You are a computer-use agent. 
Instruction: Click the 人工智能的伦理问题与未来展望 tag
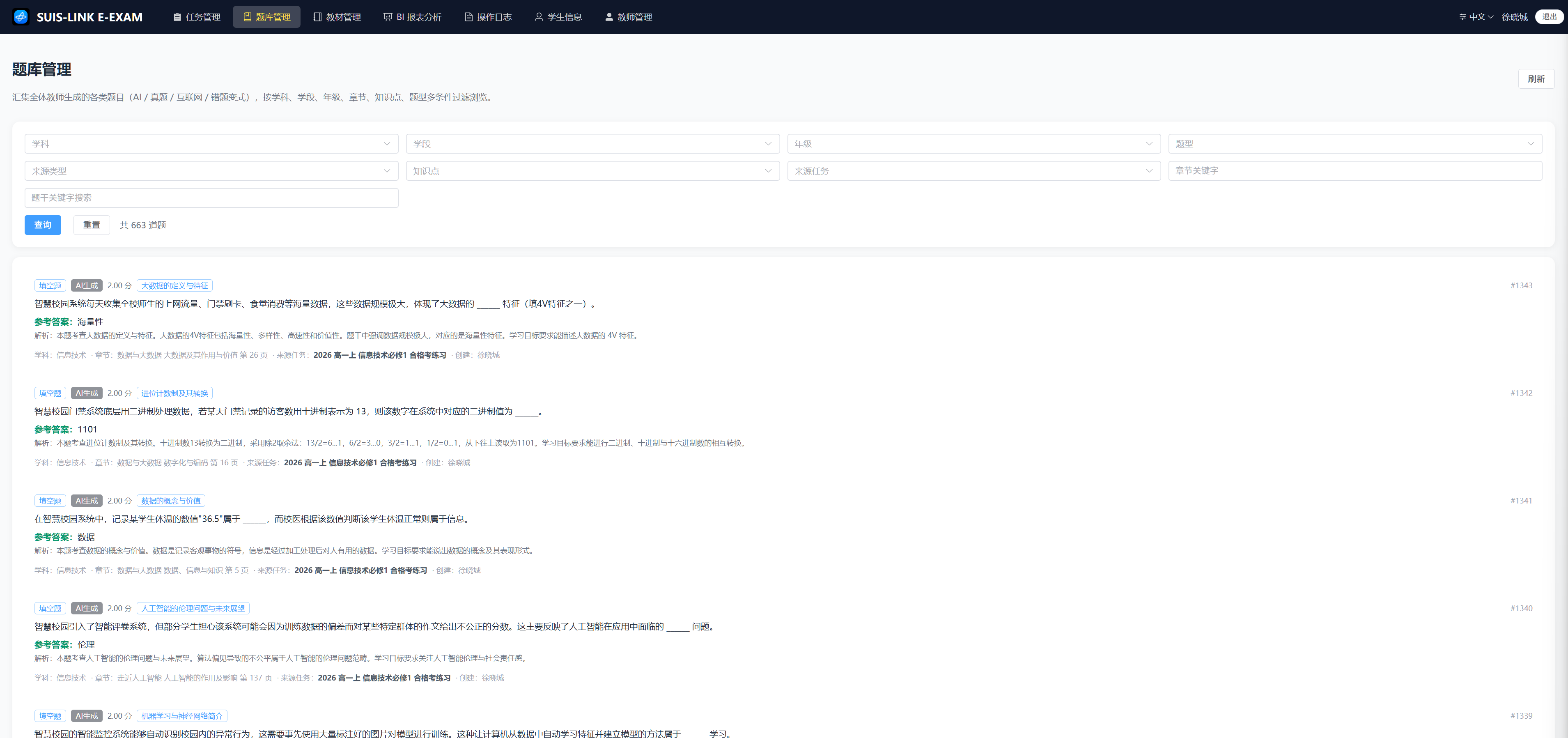193,608
